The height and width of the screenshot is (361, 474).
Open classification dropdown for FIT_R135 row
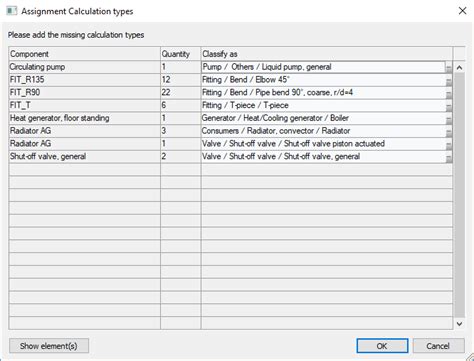(x=449, y=81)
